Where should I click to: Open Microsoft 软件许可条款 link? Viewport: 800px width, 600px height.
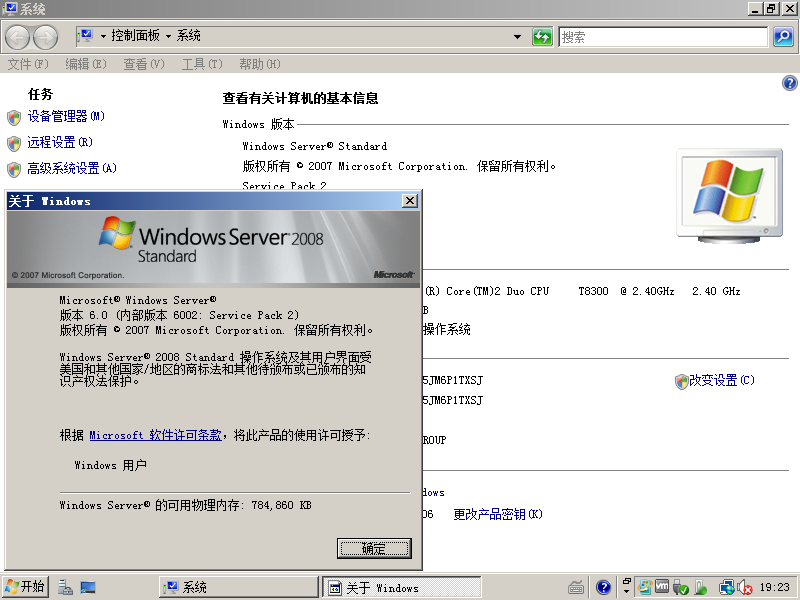tap(156, 435)
